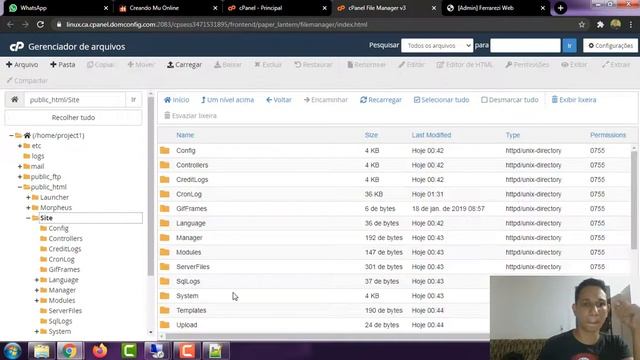Expand the etc folder in tree
Image resolution: width=640 pixels, height=360 pixels.
click(20, 146)
